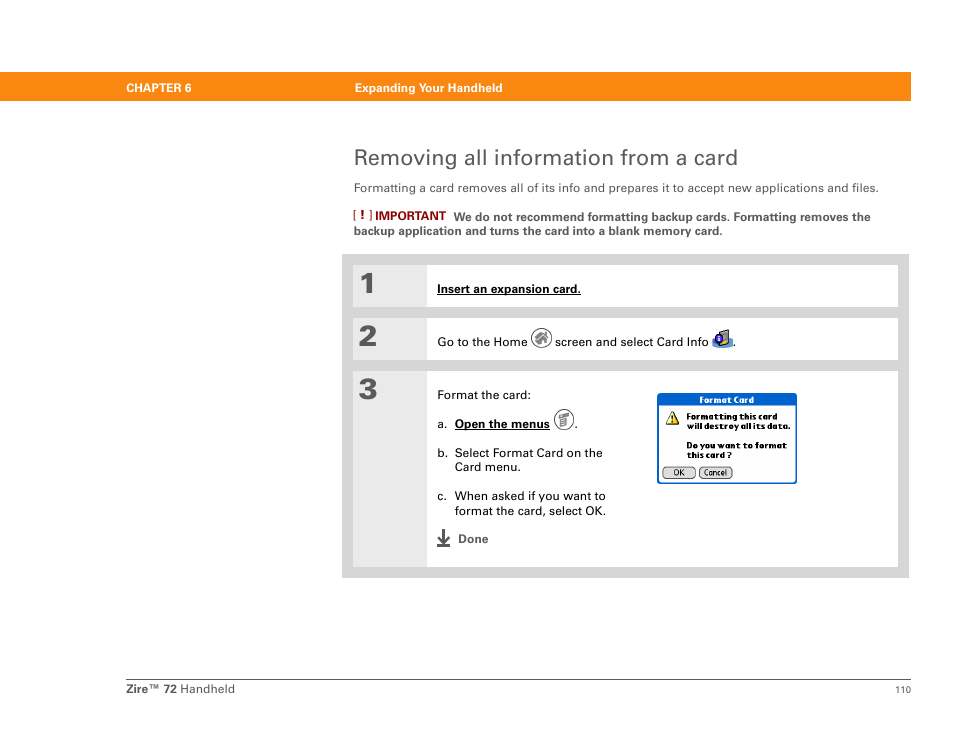Click the IMPORTANT exclamation marker

(363, 215)
